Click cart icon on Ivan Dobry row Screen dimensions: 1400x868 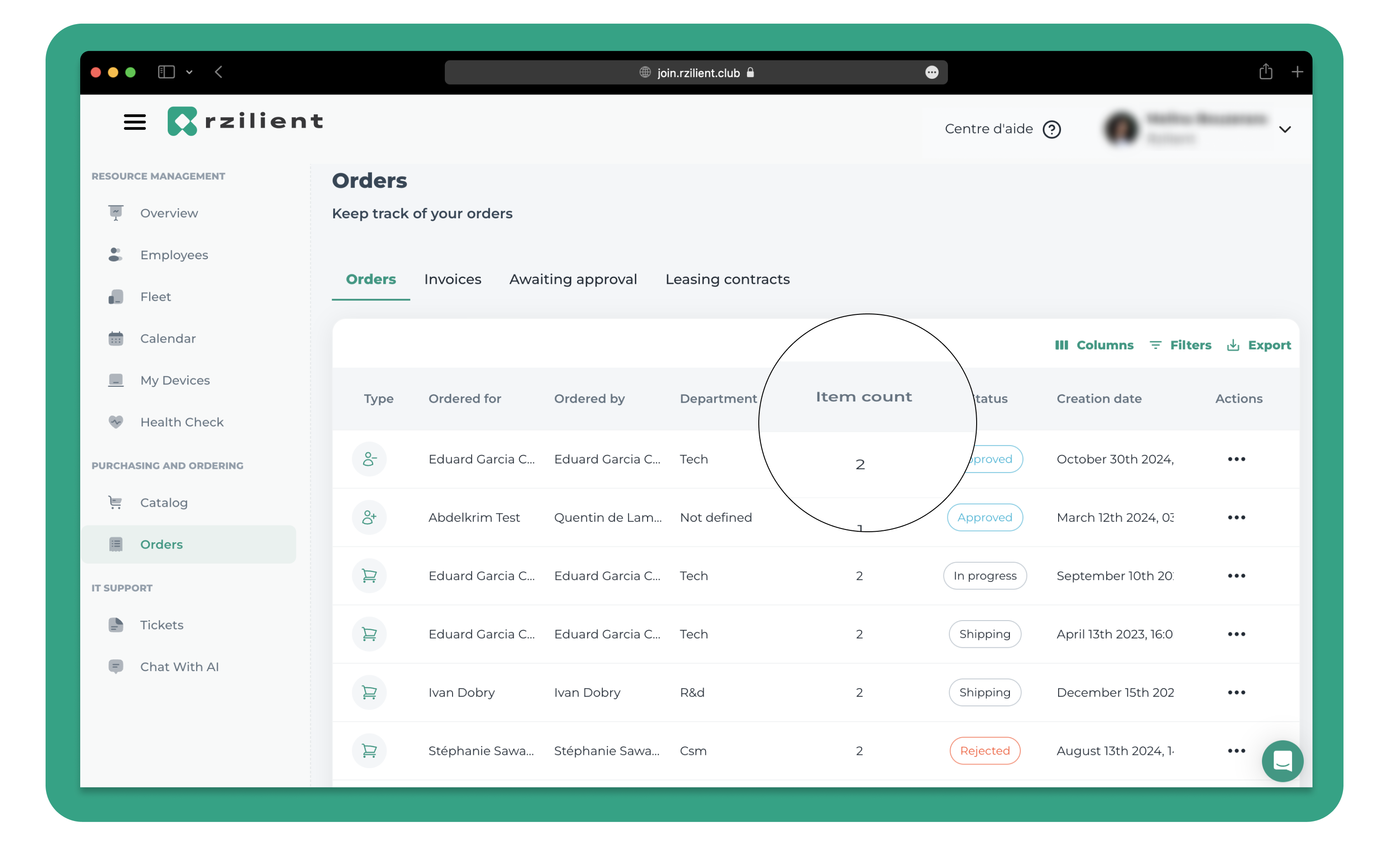369,692
